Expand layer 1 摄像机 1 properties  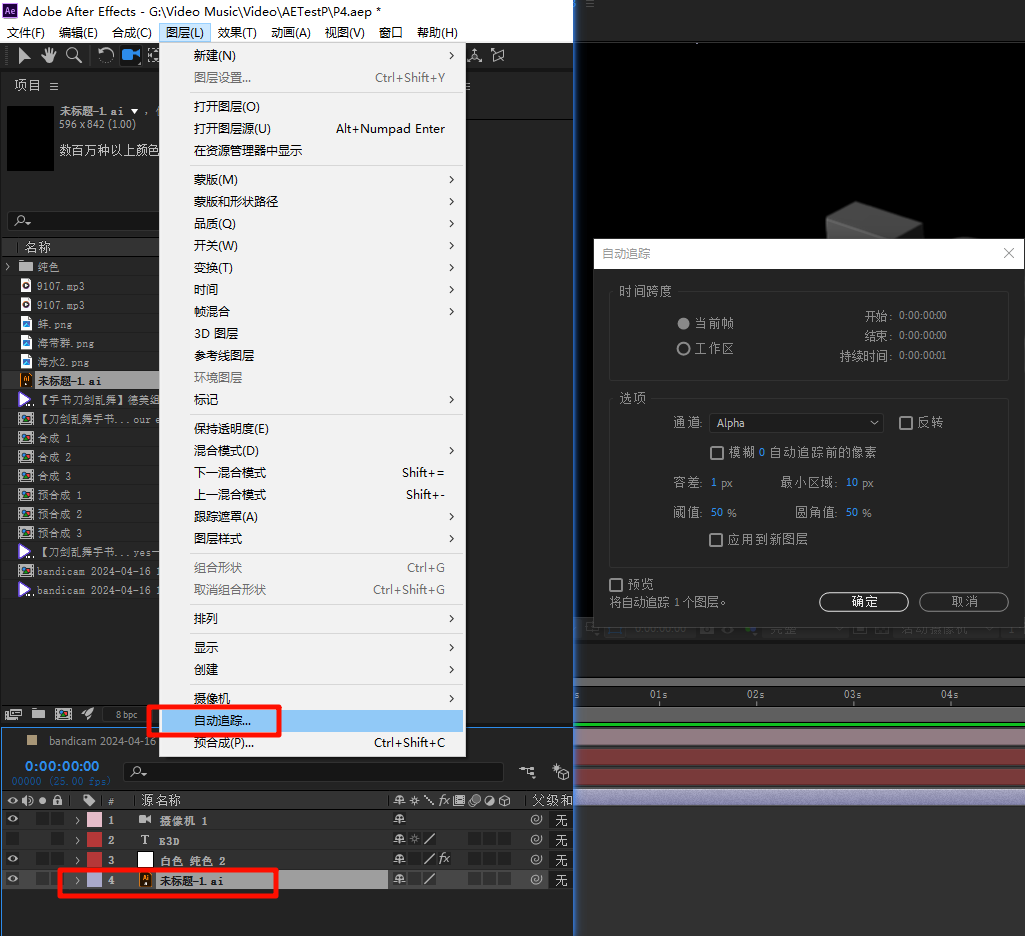77,820
